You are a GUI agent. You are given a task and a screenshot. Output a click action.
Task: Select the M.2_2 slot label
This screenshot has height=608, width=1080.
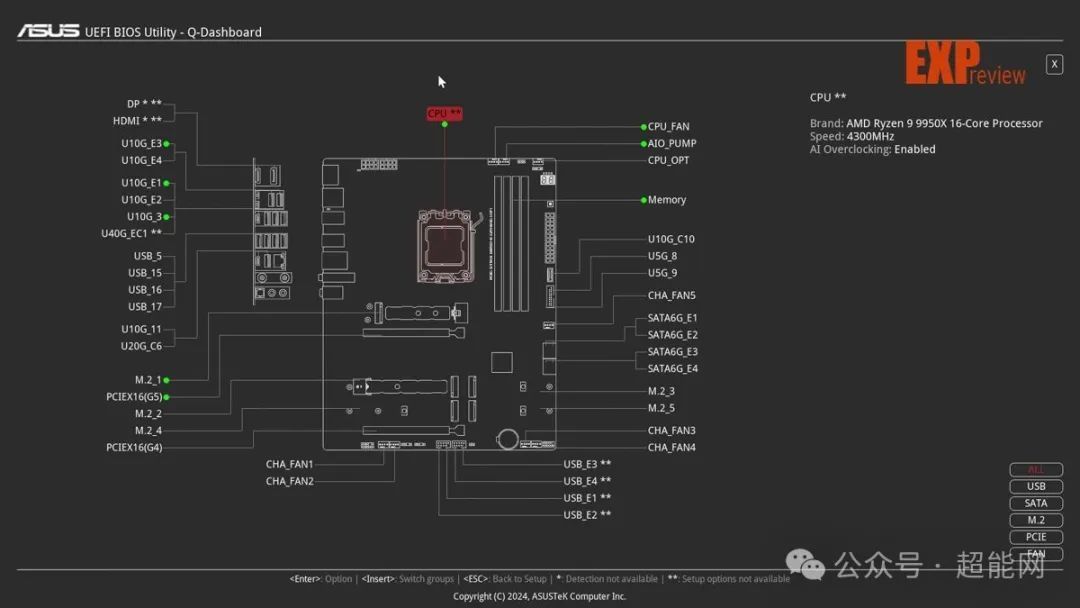point(148,414)
